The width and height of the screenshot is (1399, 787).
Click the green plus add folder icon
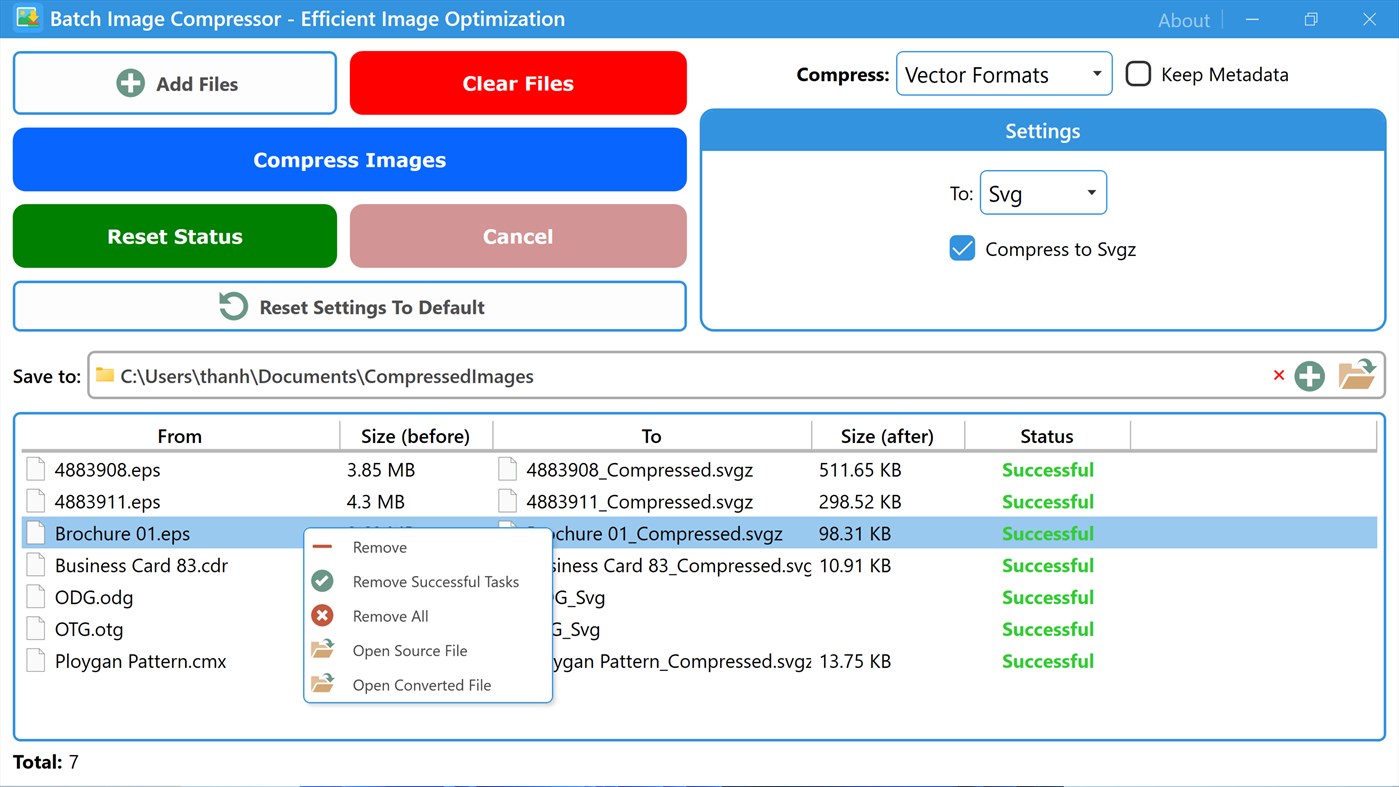(x=1309, y=376)
